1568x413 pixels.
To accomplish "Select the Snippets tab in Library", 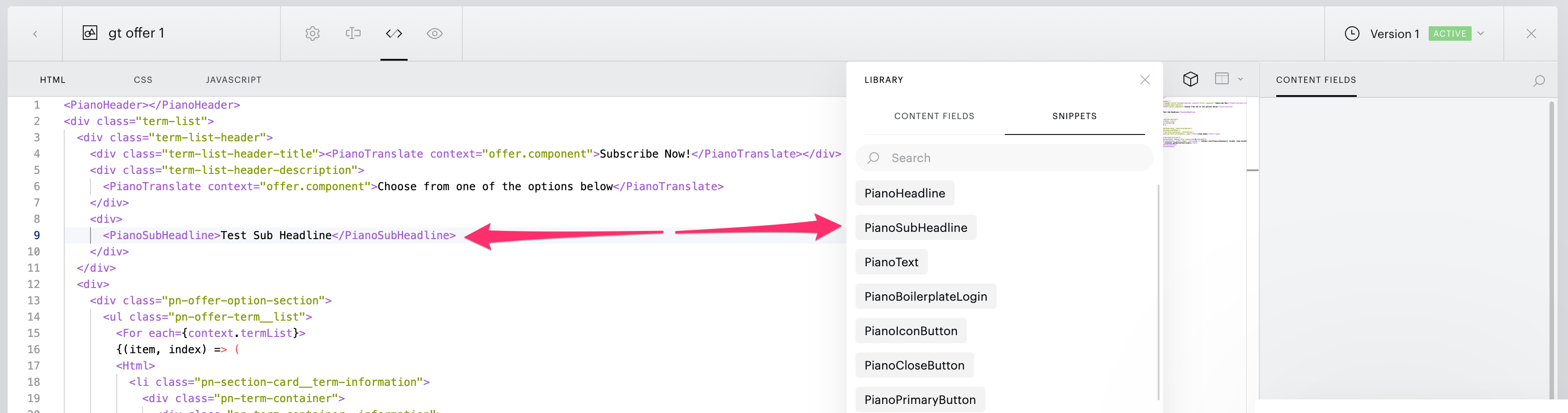I will [x=1074, y=116].
